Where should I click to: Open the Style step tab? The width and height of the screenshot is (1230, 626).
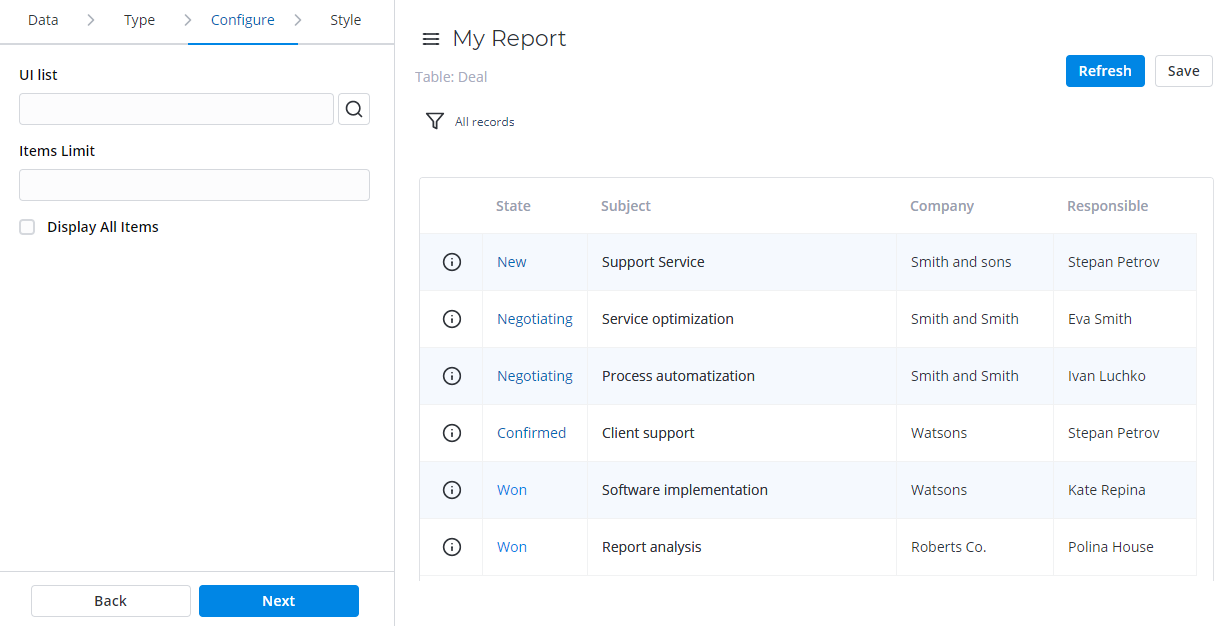pos(345,20)
